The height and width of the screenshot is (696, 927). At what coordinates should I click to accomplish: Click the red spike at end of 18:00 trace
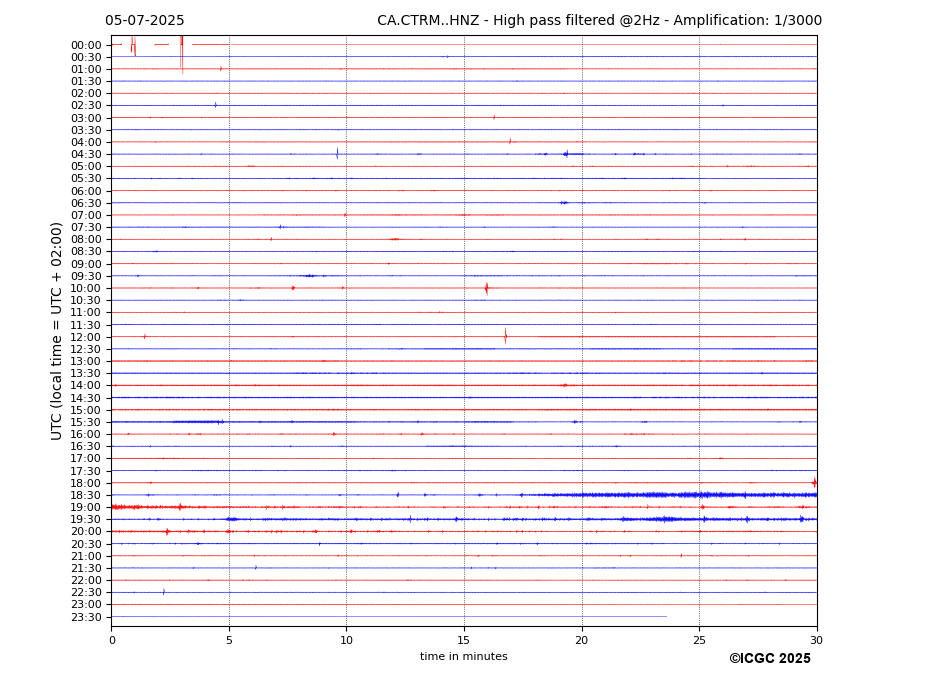(x=814, y=483)
